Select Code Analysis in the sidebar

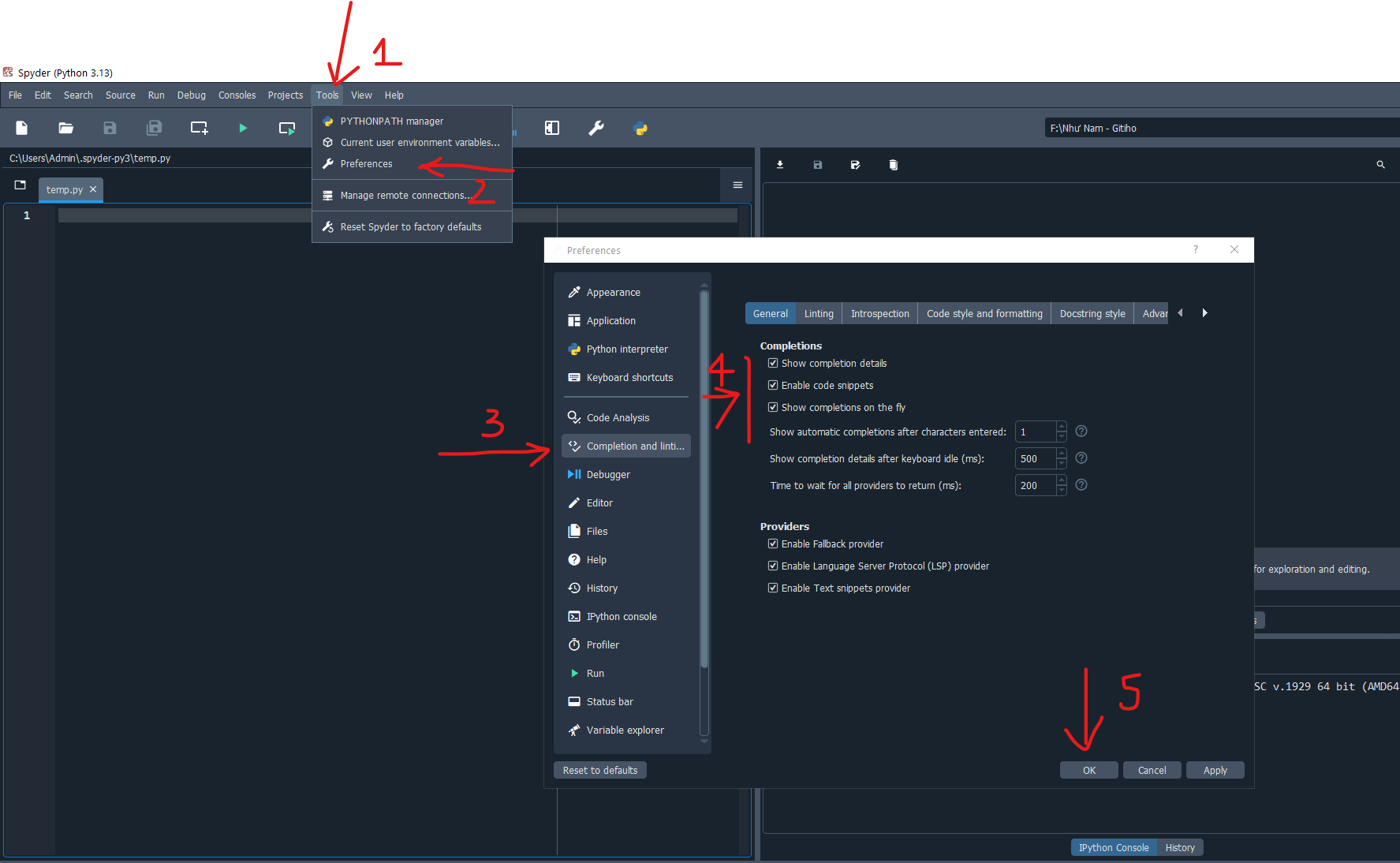pyautogui.click(x=626, y=417)
